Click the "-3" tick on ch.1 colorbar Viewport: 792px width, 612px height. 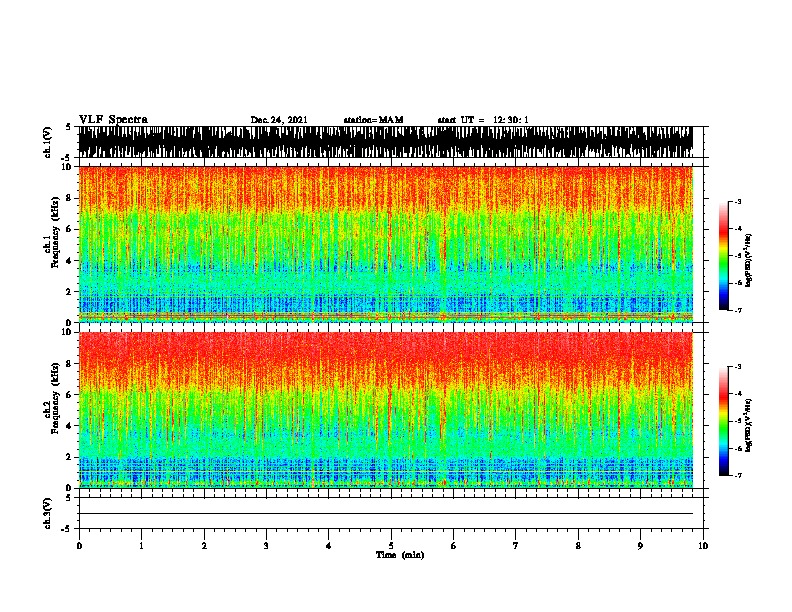coord(737,201)
